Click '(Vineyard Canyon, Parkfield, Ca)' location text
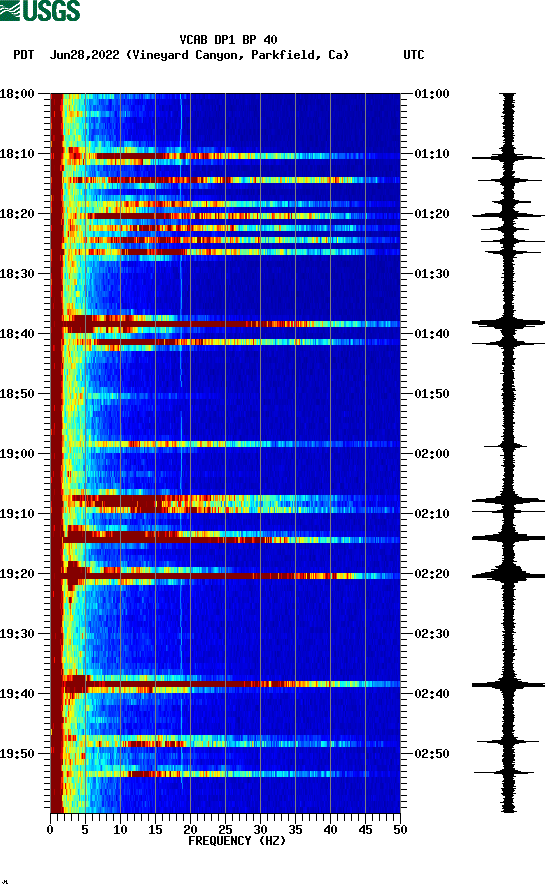 (x=237, y=55)
